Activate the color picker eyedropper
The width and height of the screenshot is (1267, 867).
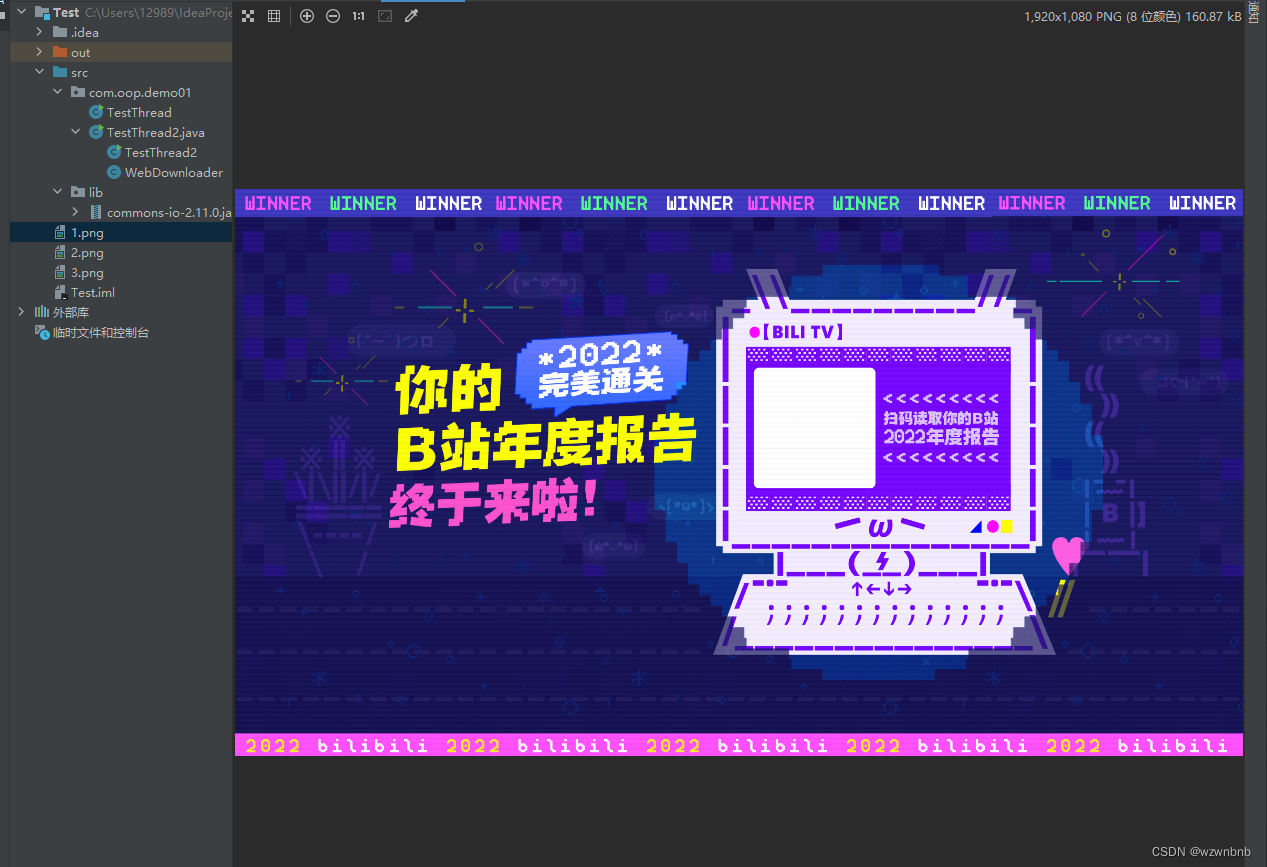pos(411,16)
